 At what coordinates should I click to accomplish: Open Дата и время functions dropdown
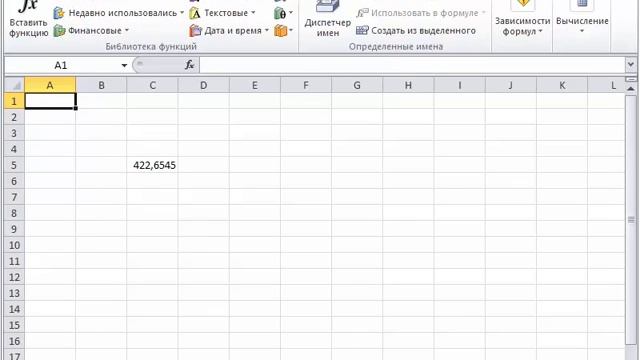(229, 31)
